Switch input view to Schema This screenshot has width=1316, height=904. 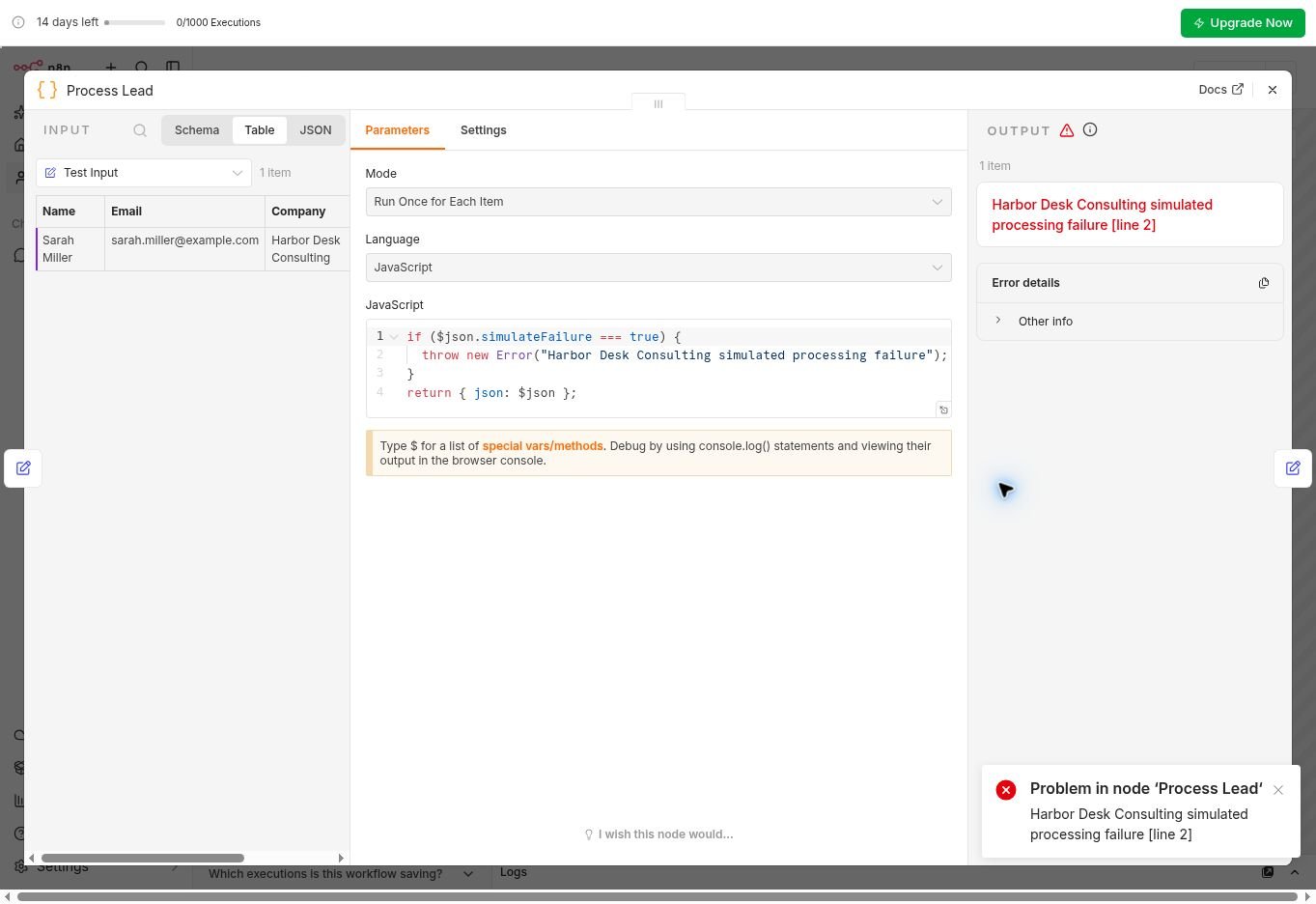pos(197,130)
